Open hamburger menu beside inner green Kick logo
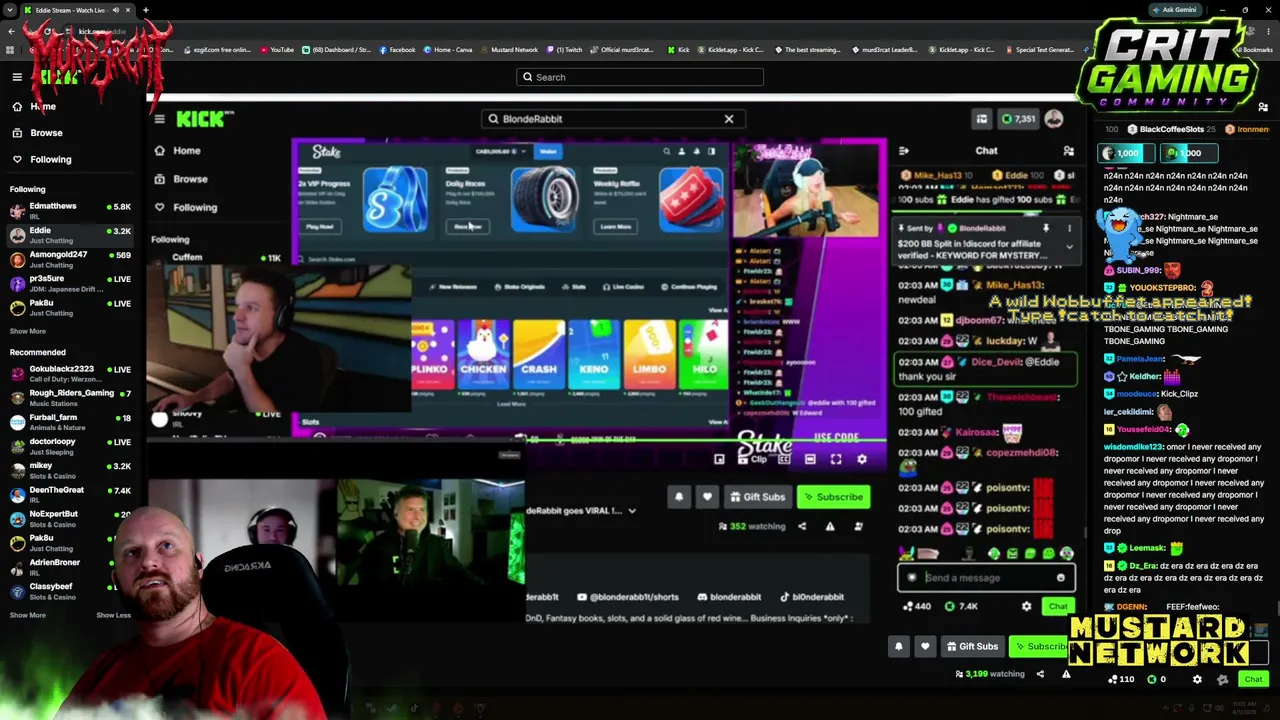The image size is (1280, 720). pyautogui.click(x=159, y=119)
